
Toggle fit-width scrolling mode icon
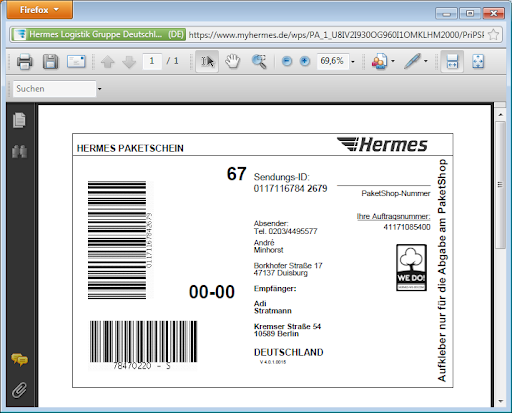tap(452, 61)
